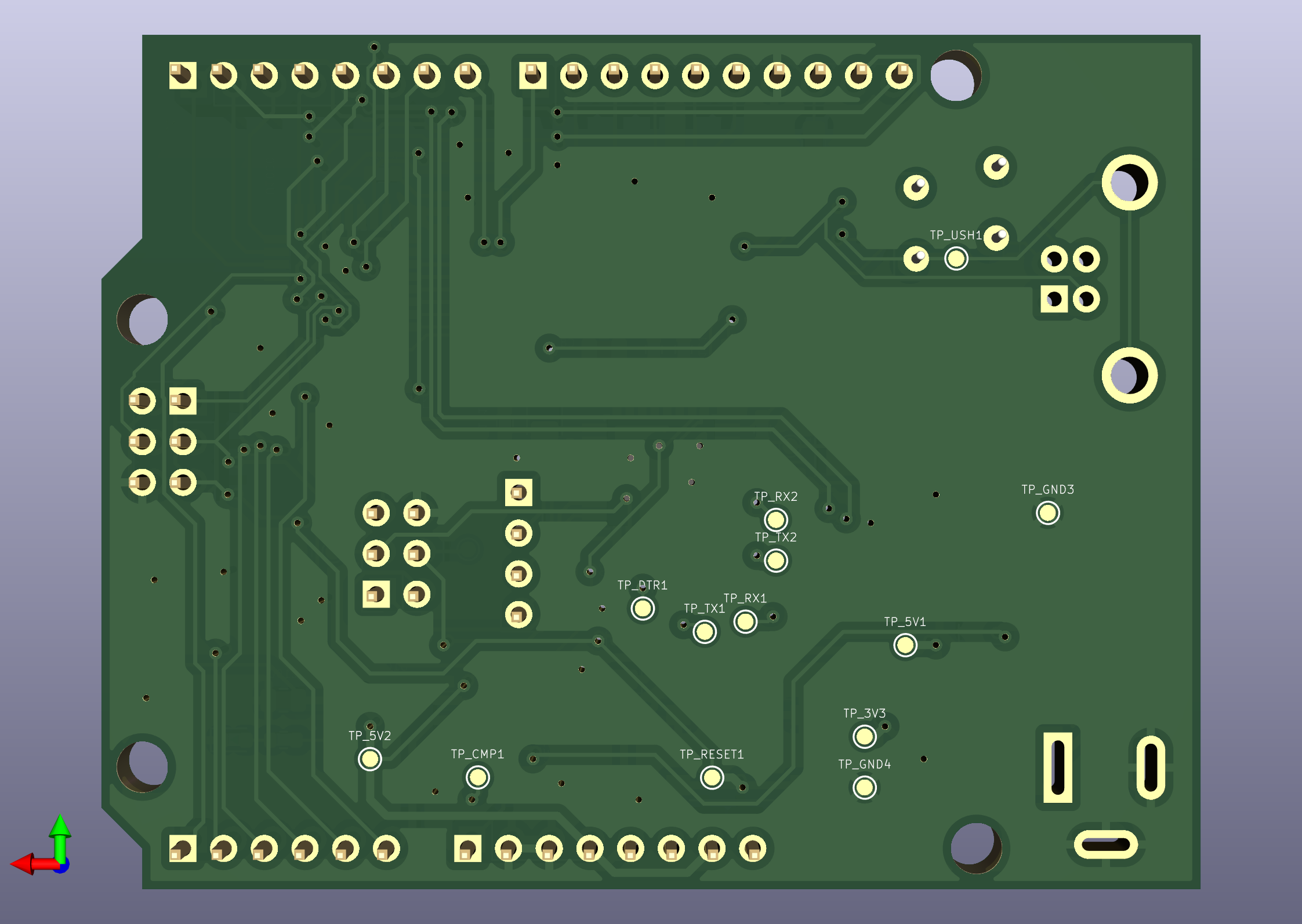The height and width of the screenshot is (924, 1302).
Task: Select the TP_RX2 label
Action: tap(776, 497)
